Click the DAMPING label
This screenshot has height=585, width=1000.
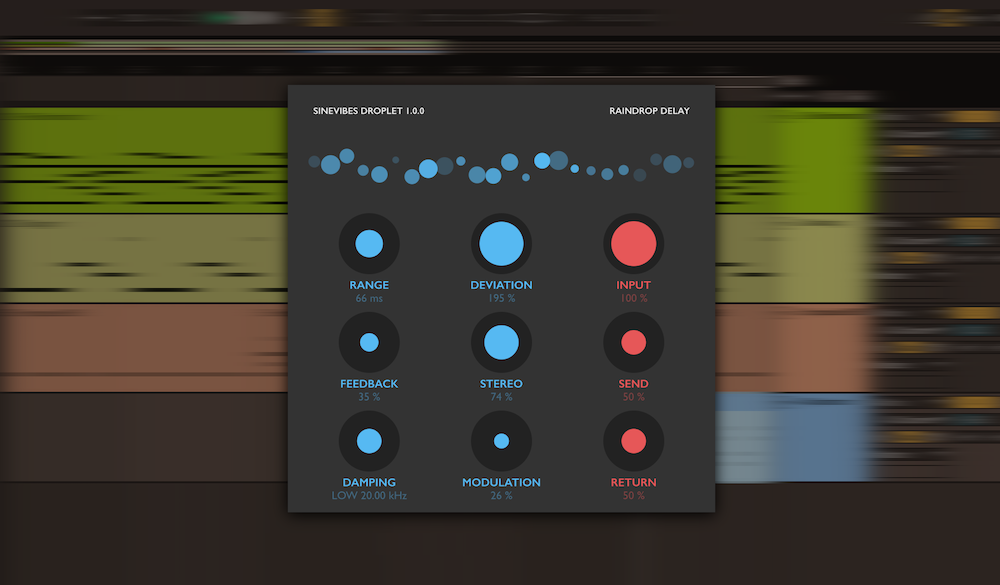[369, 482]
